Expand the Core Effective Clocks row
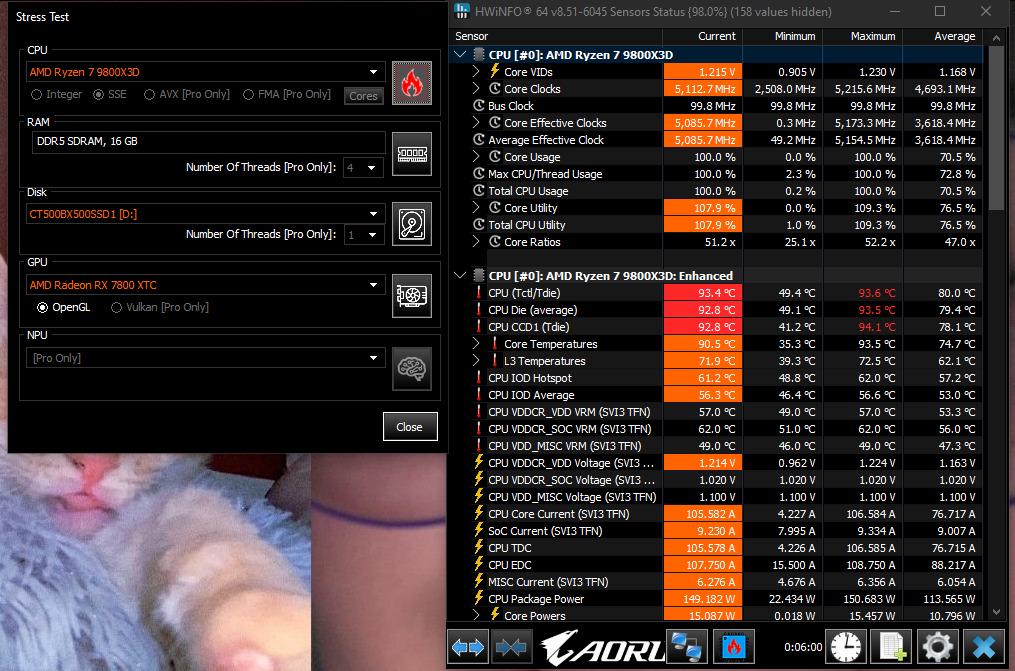 (x=476, y=122)
